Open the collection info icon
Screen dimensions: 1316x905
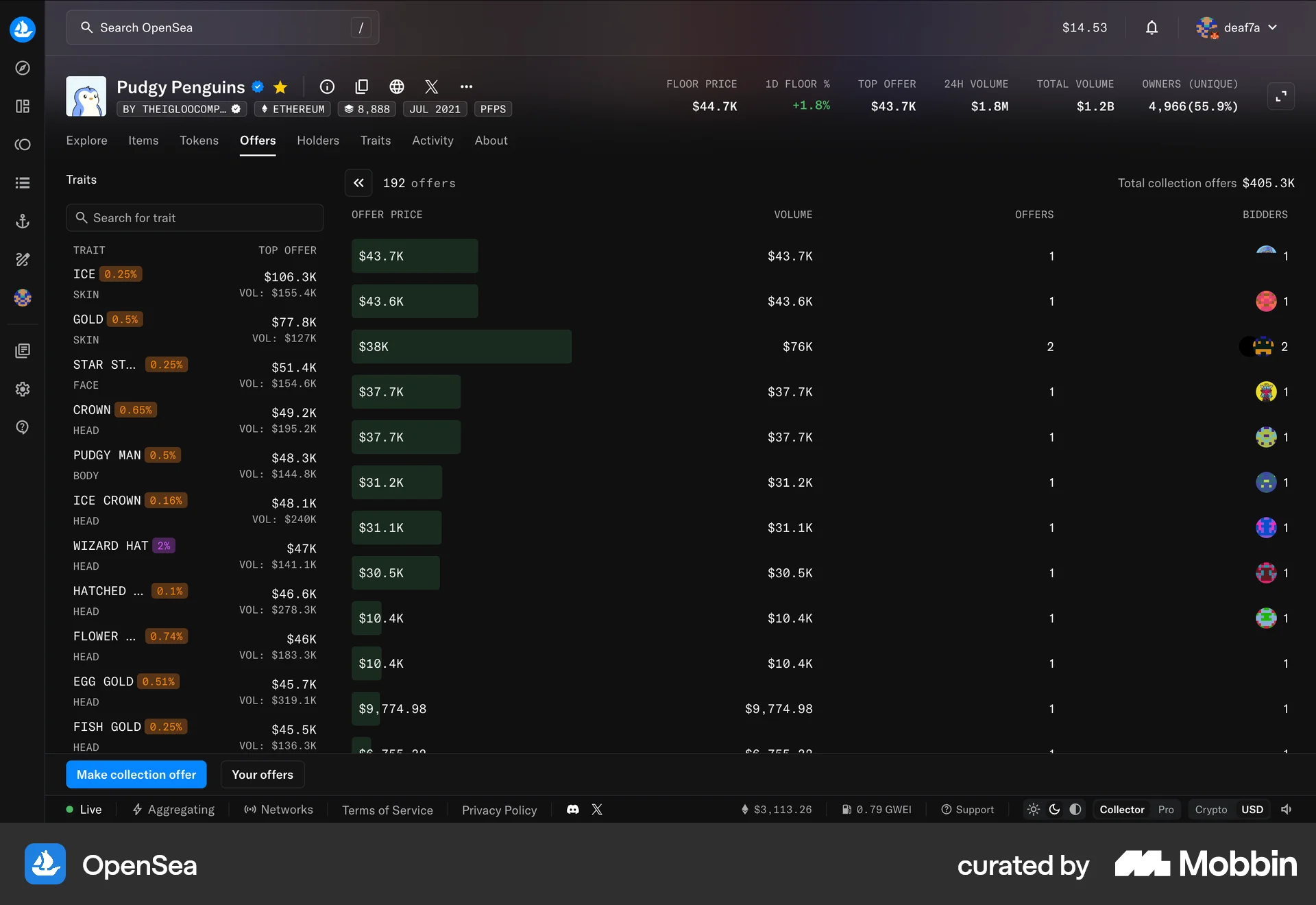coord(327,86)
